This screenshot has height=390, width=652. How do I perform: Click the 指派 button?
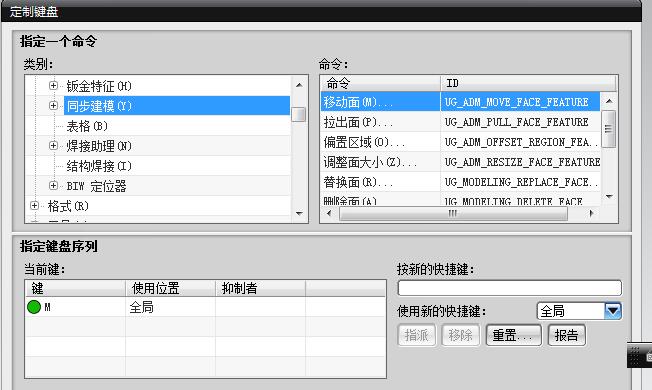417,335
